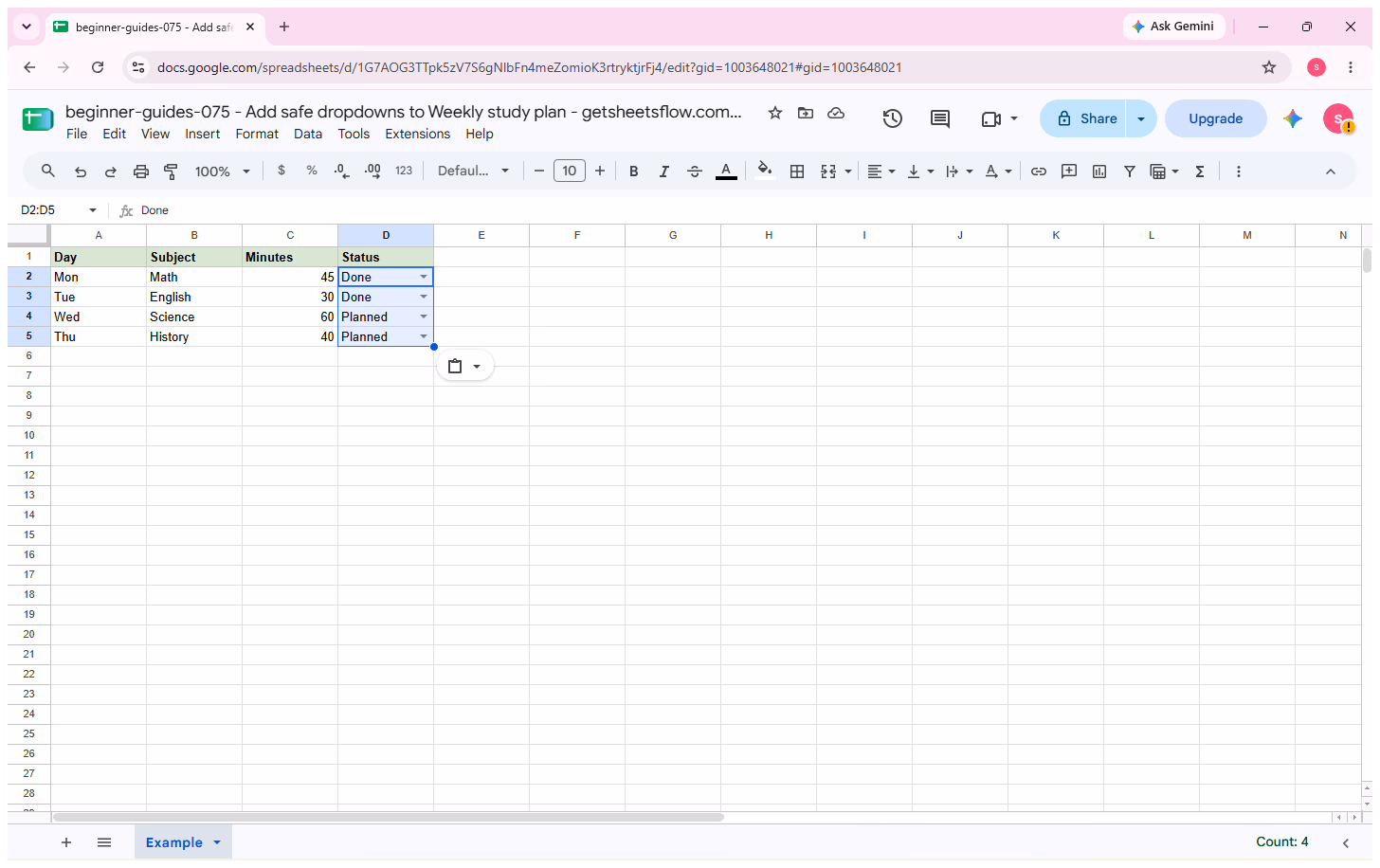Add a new sheet with plus button

point(66,842)
